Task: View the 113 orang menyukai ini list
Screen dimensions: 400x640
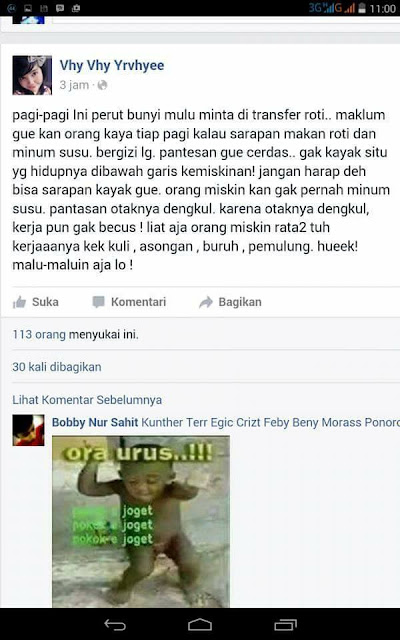Action: [x=76, y=335]
